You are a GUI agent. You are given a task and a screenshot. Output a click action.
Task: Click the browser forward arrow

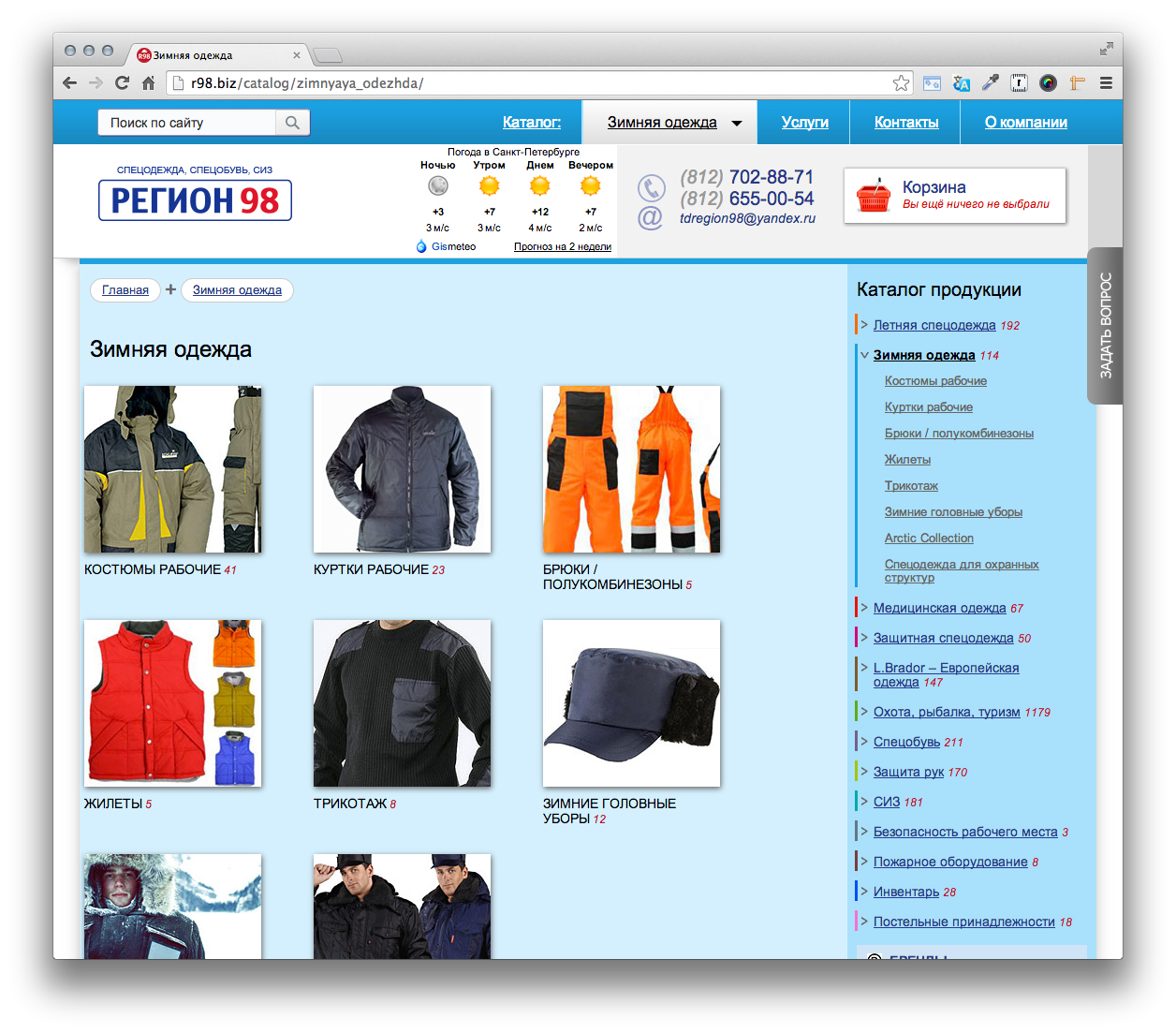pyautogui.click(x=96, y=83)
